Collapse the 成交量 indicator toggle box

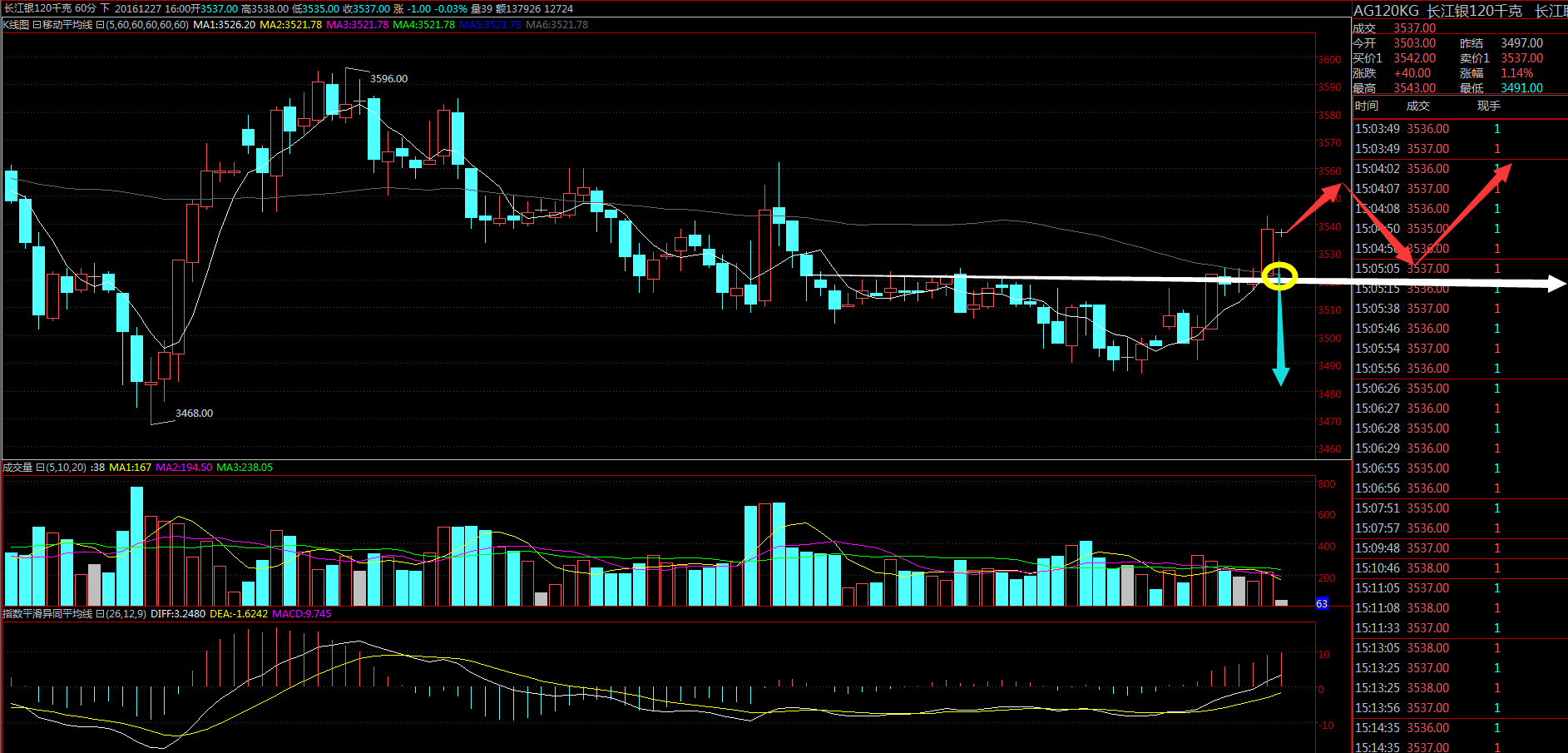point(40,468)
